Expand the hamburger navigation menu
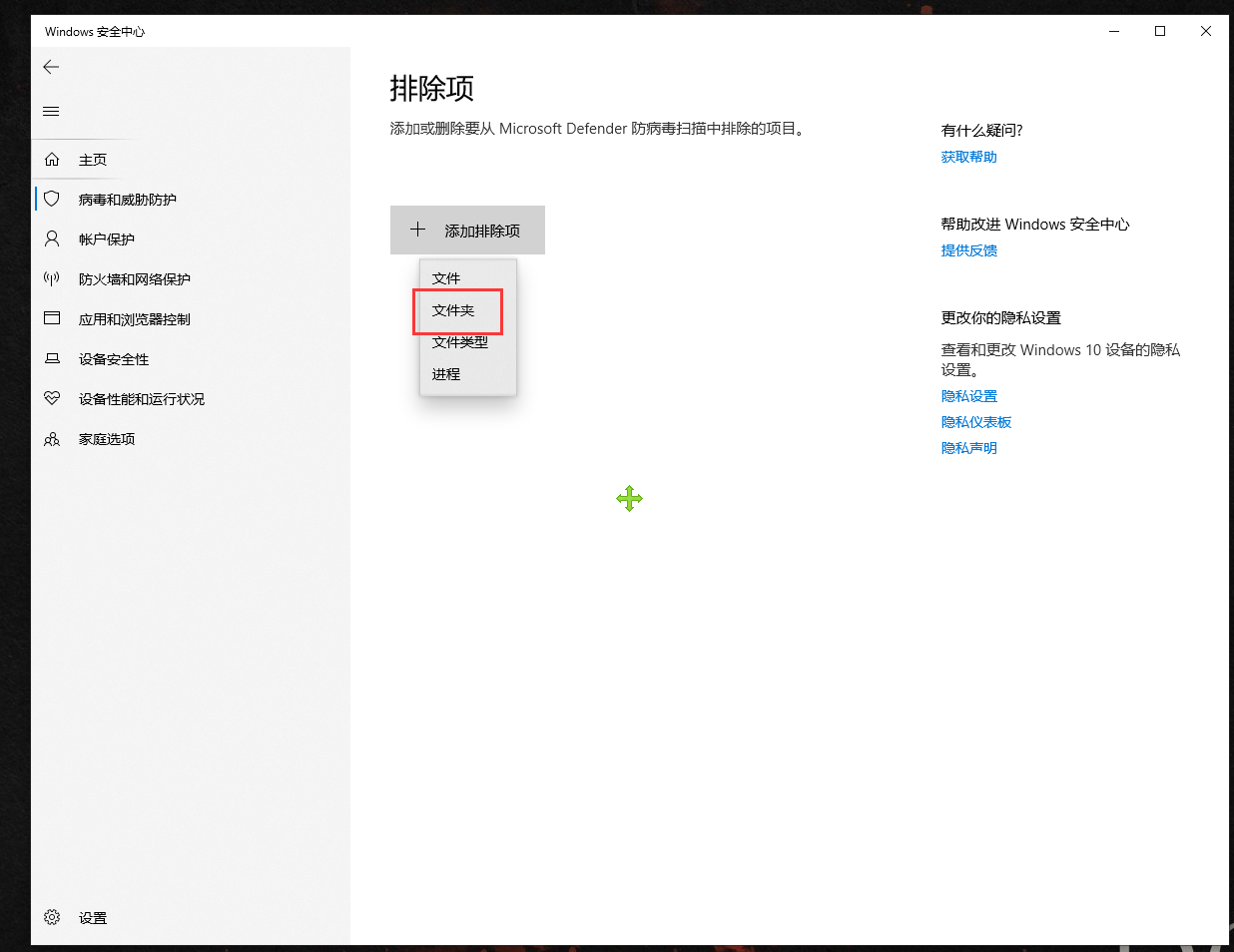1234x952 pixels. click(51, 111)
